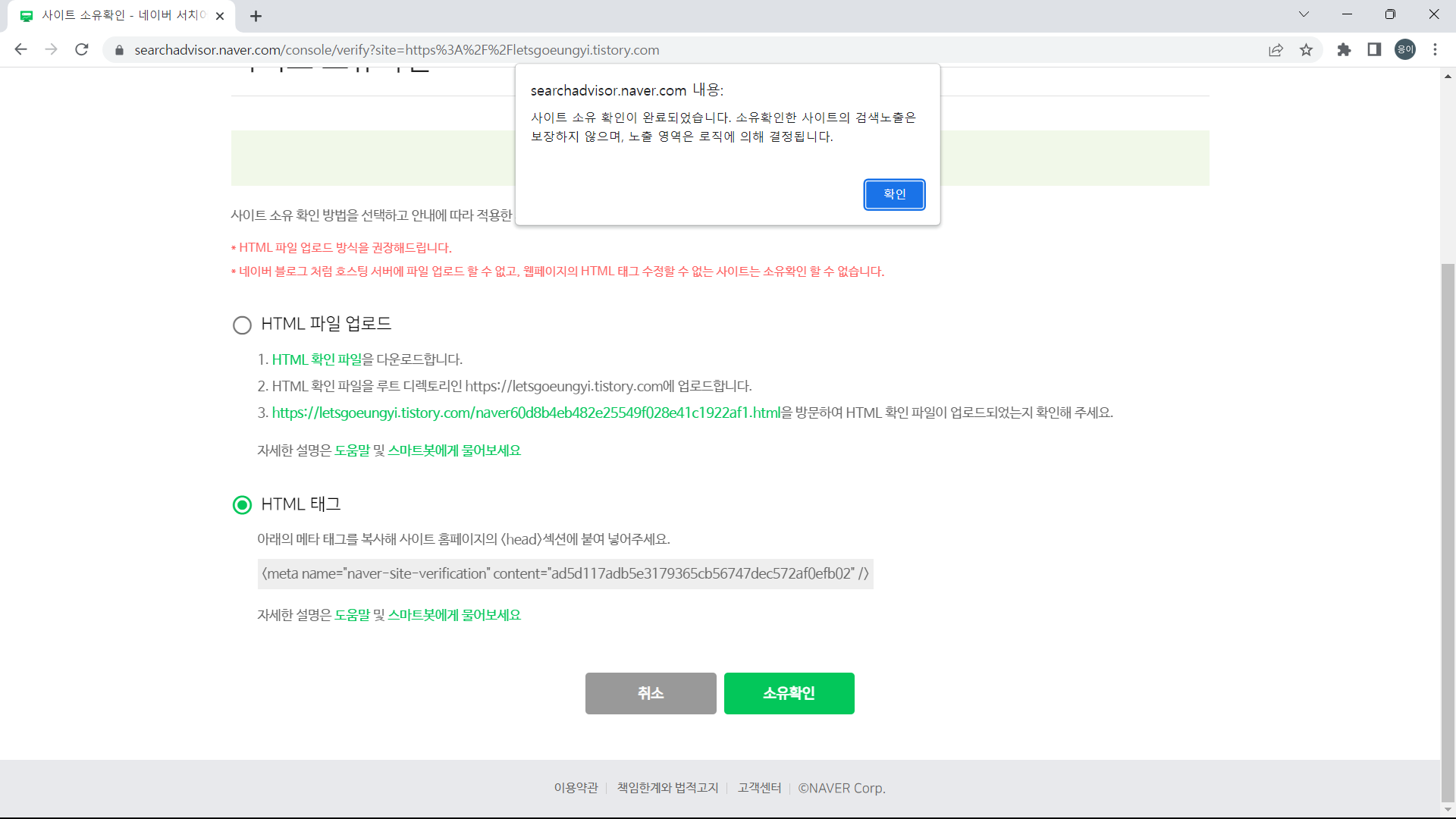1456x819 pixels.
Task: Select the HTML 태그 radio button
Action: 242,504
